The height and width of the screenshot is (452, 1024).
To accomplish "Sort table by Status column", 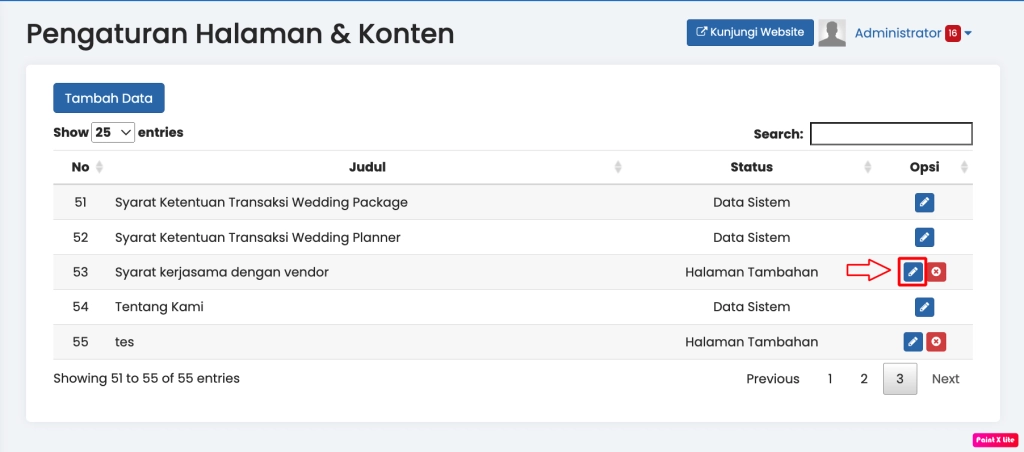I will 751,167.
